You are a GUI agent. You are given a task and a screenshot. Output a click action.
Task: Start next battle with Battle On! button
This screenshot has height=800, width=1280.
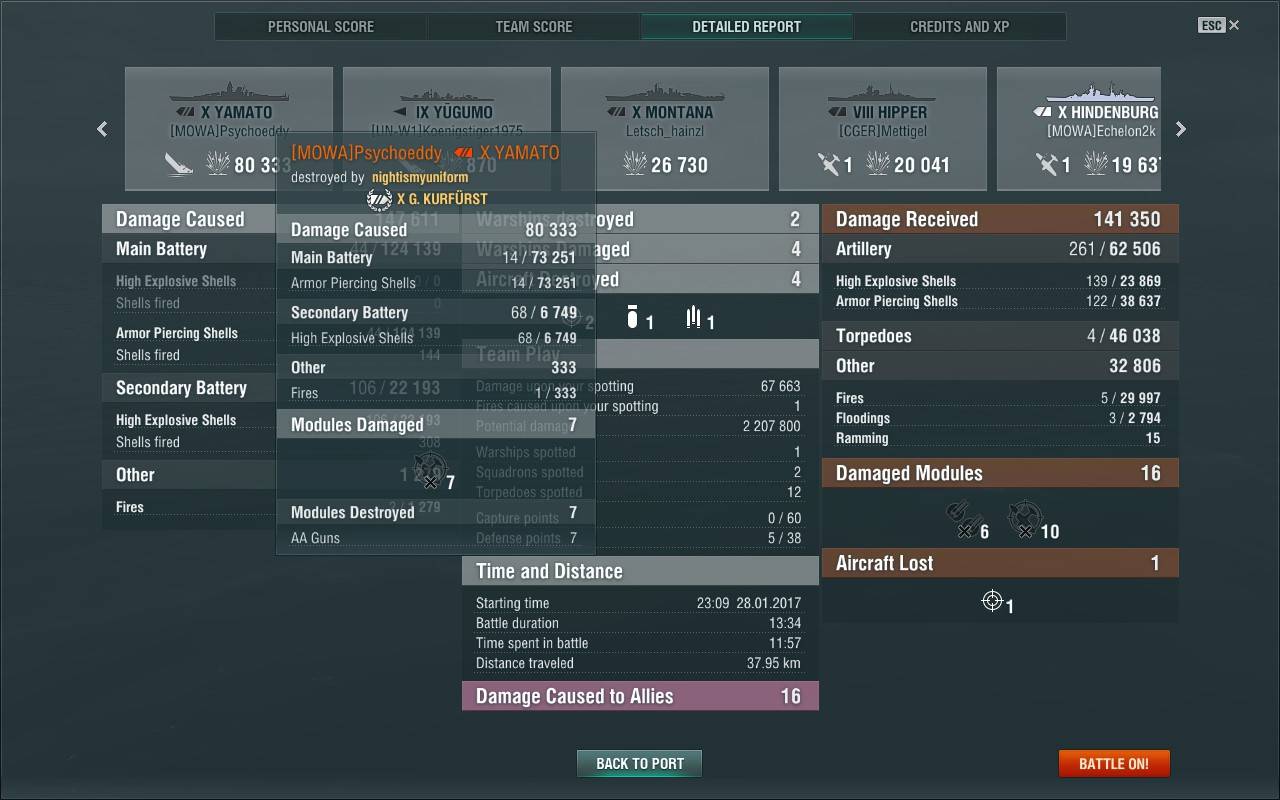coord(1114,763)
